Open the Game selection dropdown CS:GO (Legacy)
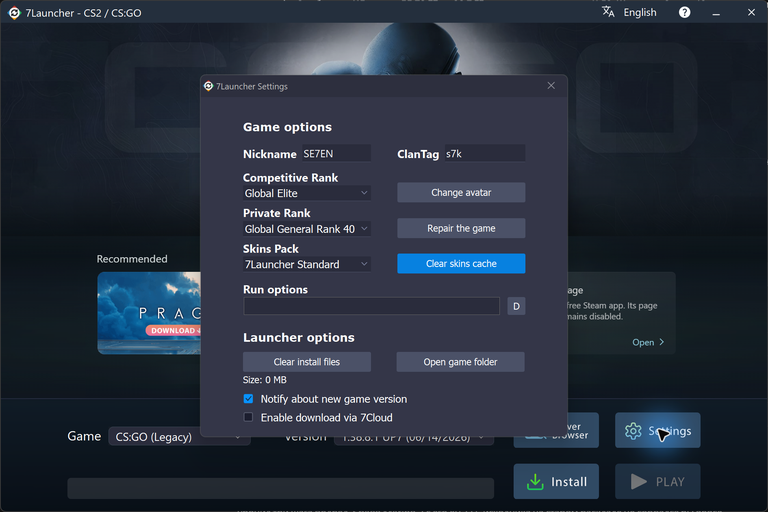 [x=179, y=437]
